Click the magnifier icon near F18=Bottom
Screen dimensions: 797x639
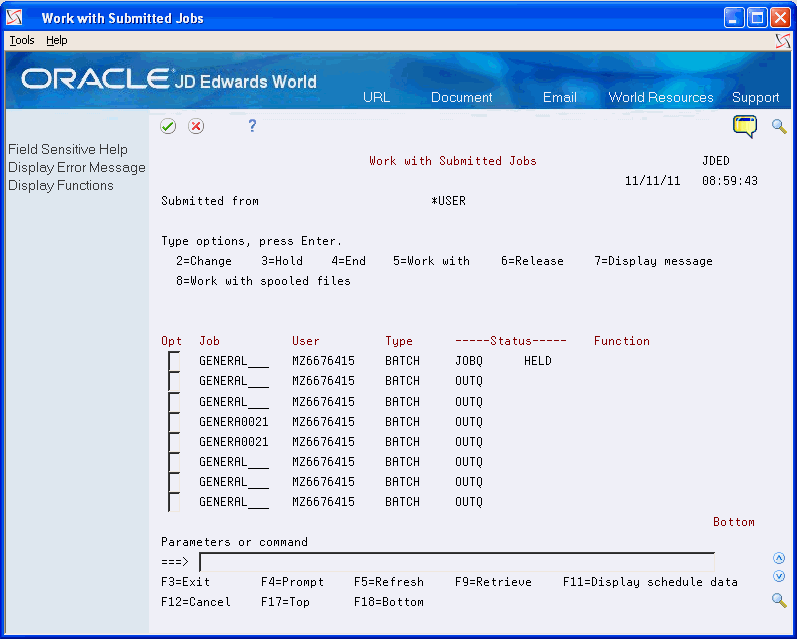pyautogui.click(x=779, y=600)
